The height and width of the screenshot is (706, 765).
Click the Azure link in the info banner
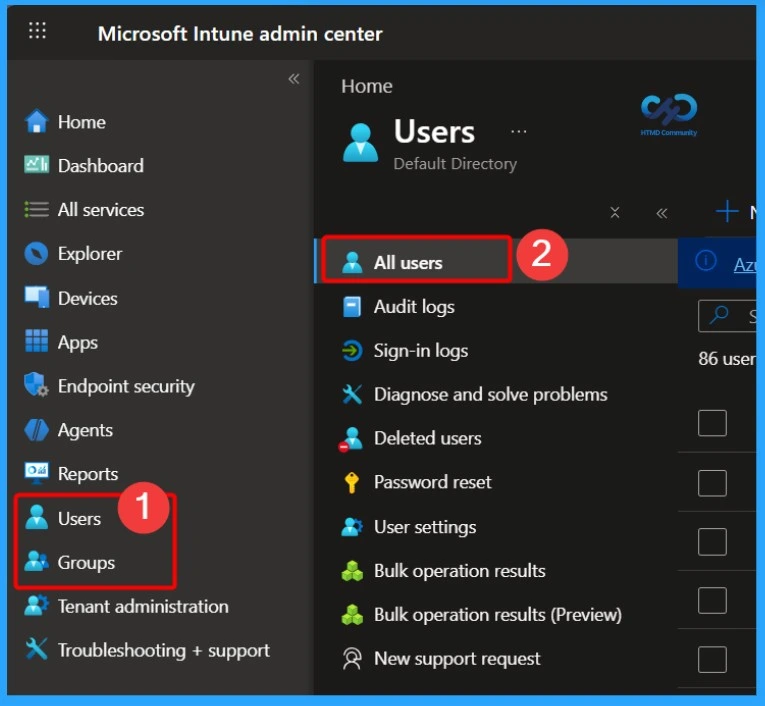click(745, 264)
